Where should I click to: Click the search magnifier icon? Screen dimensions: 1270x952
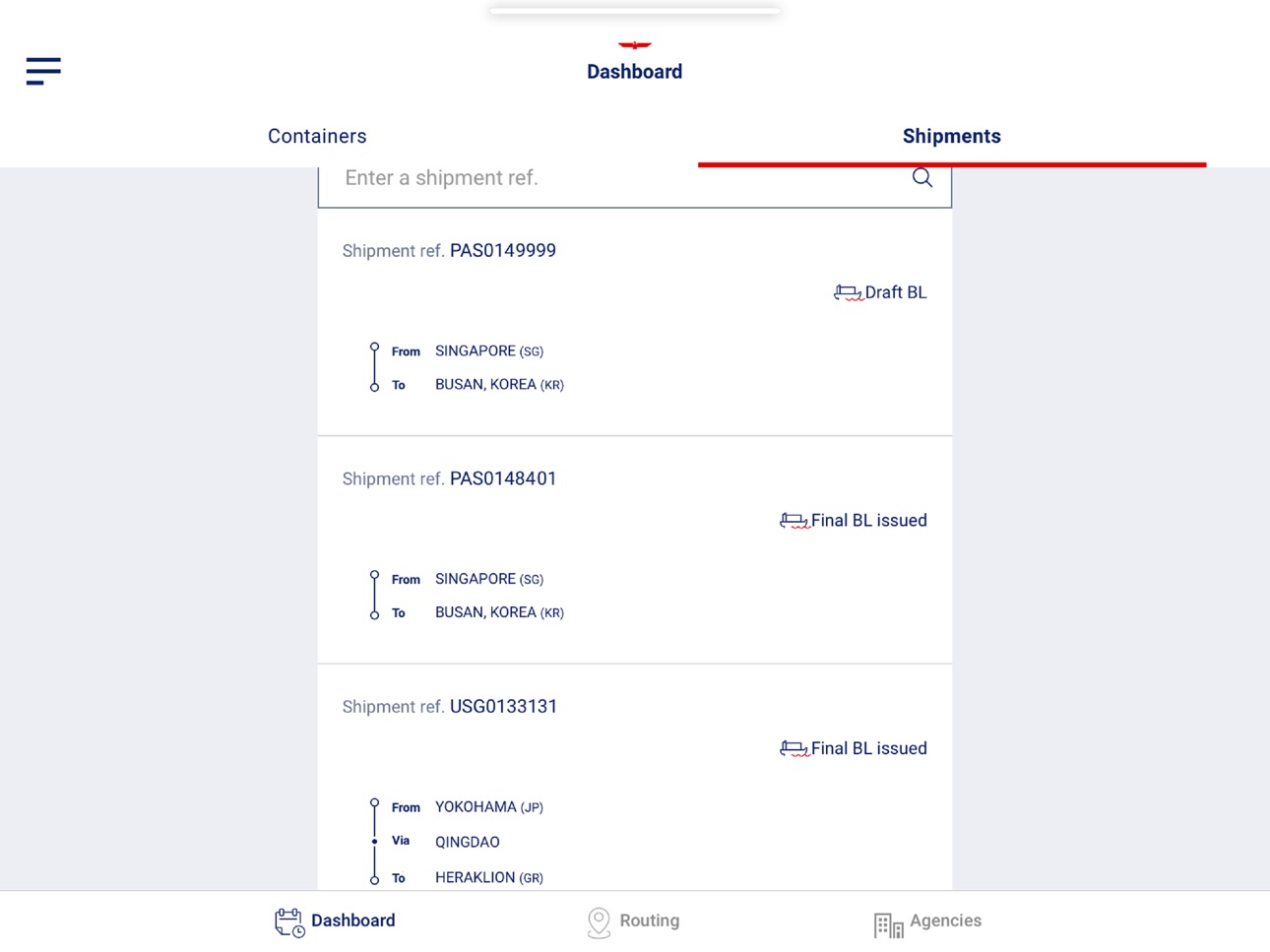pyautogui.click(x=922, y=178)
